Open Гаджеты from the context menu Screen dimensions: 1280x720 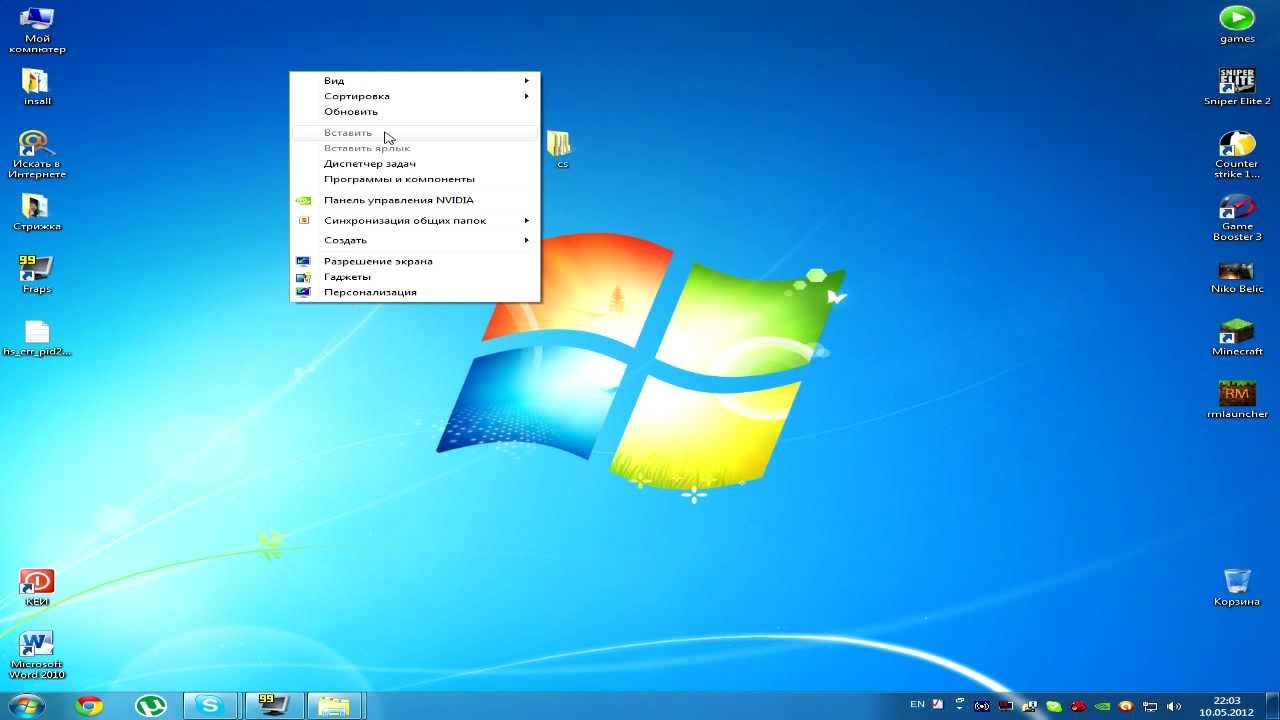[x=415, y=277]
